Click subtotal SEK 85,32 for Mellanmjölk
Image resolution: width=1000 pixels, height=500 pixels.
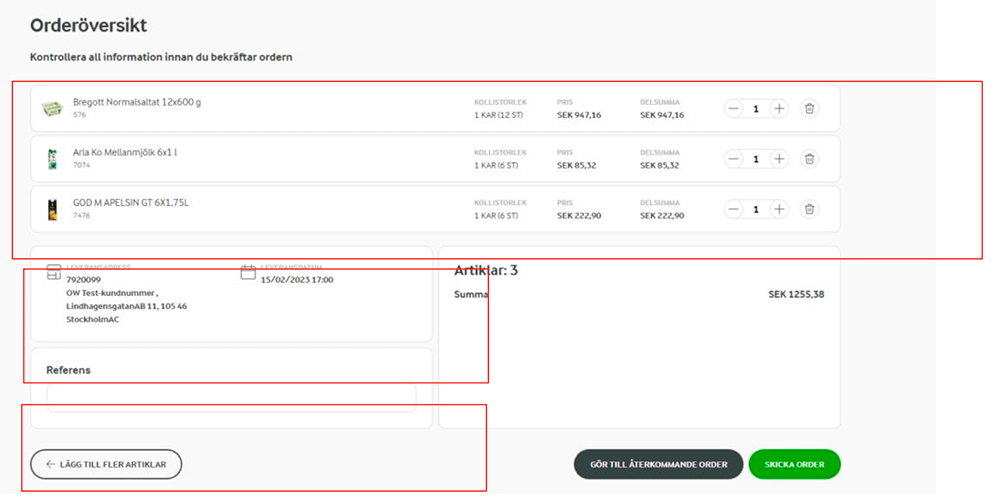click(x=659, y=165)
